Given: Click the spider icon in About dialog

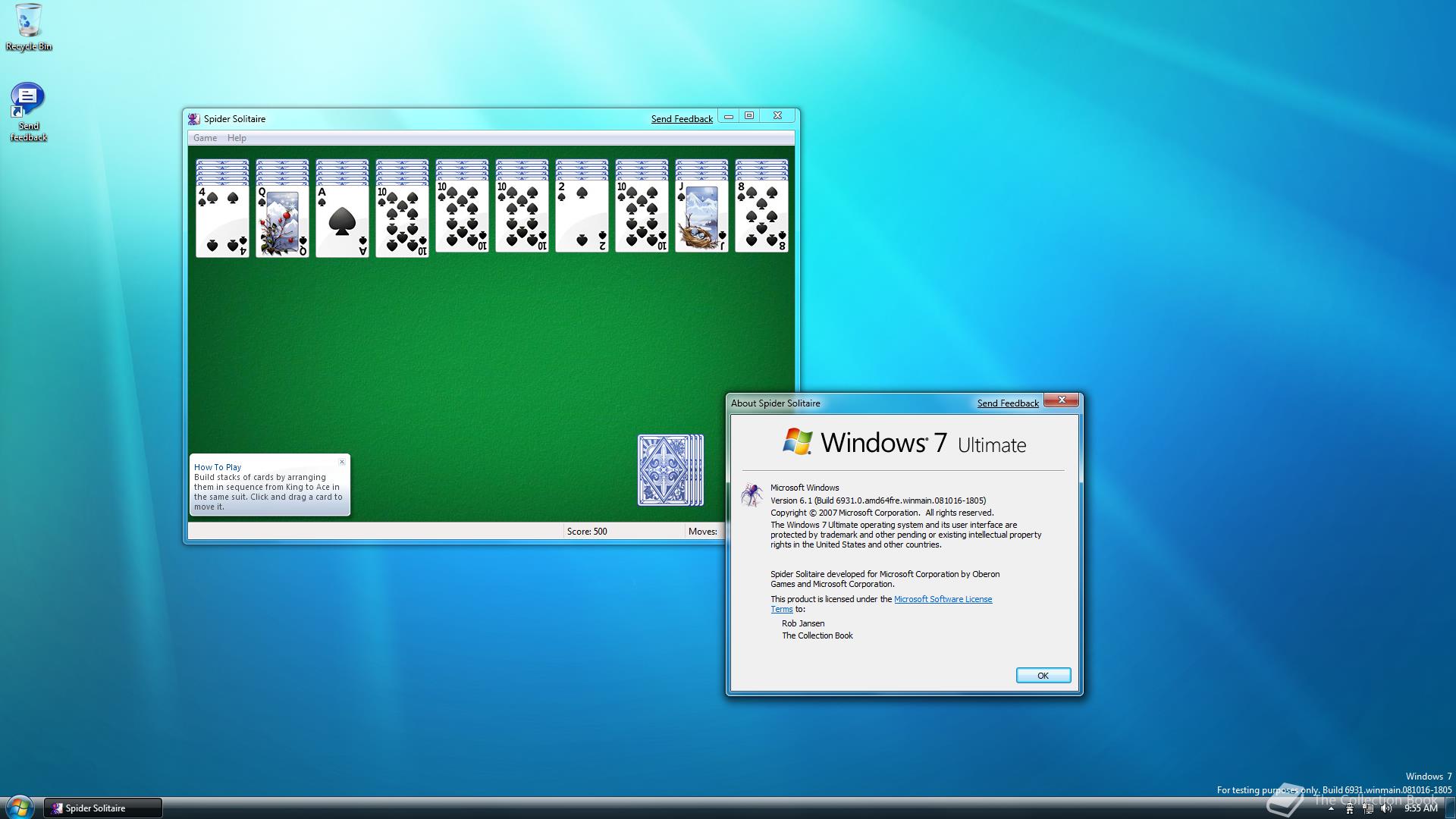Looking at the screenshot, I should (752, 495).
